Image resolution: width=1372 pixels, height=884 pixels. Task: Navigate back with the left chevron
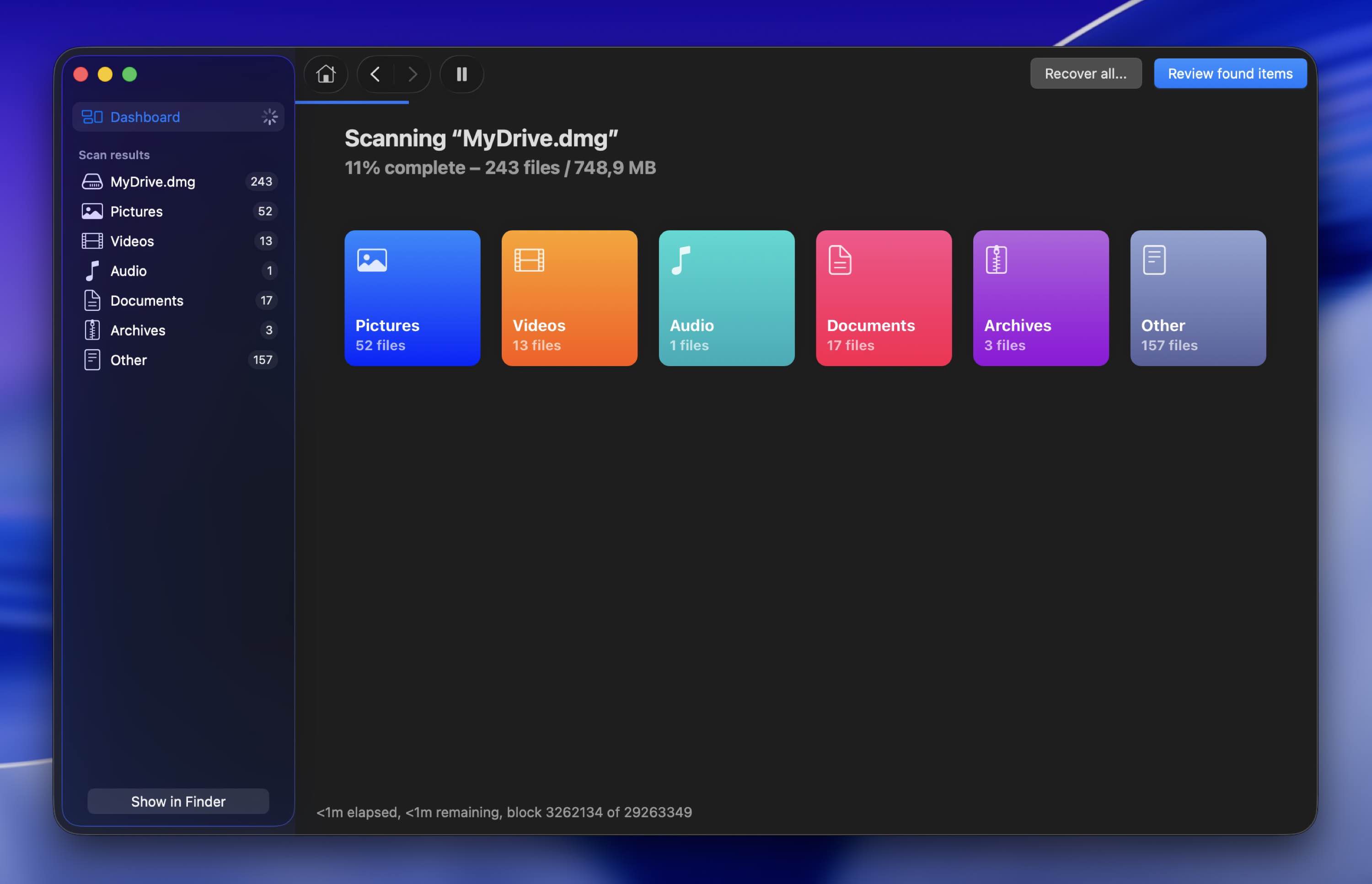375,74
